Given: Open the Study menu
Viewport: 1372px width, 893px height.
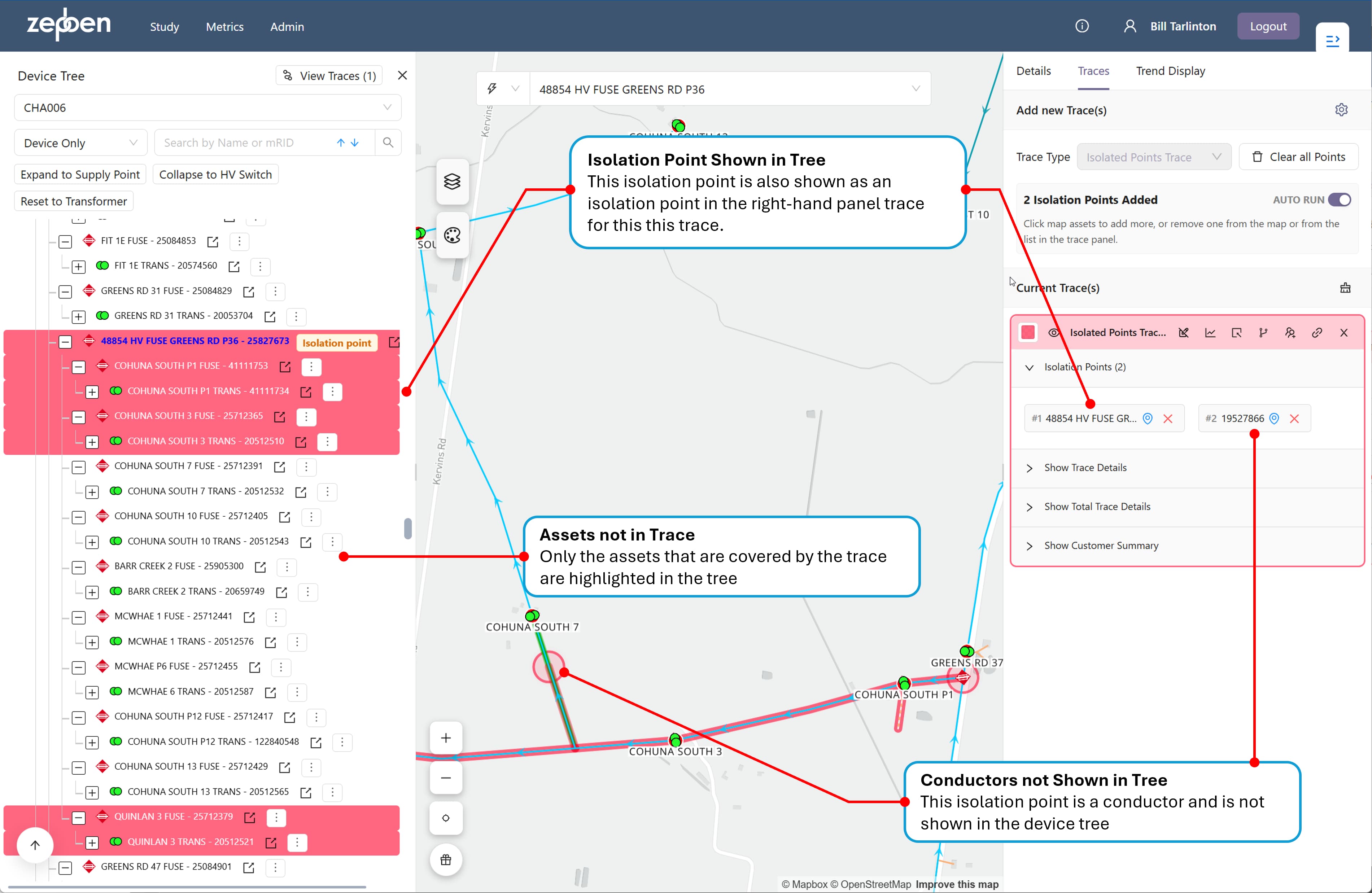Looking at the screenshot, I should coord(164,26).
